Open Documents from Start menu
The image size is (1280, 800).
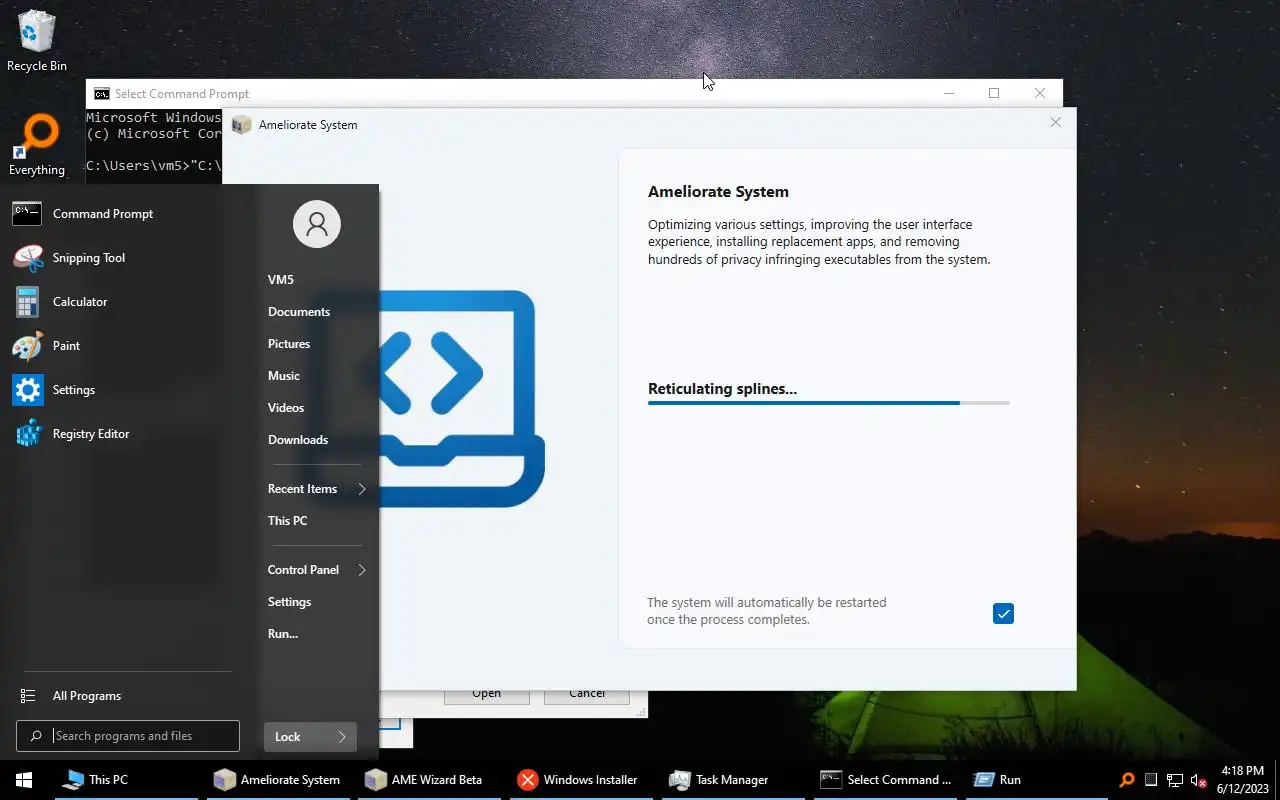[299, 312]
